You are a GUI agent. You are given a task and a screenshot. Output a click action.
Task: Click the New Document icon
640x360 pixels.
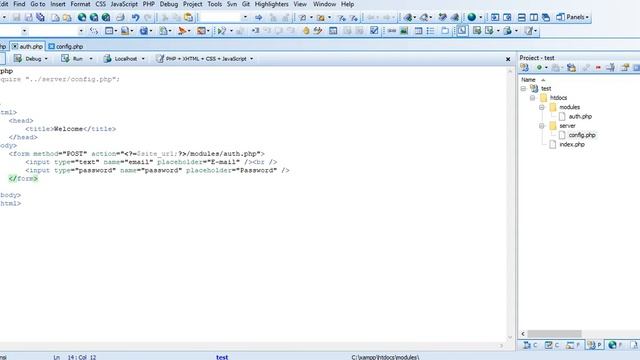(55, 17)
